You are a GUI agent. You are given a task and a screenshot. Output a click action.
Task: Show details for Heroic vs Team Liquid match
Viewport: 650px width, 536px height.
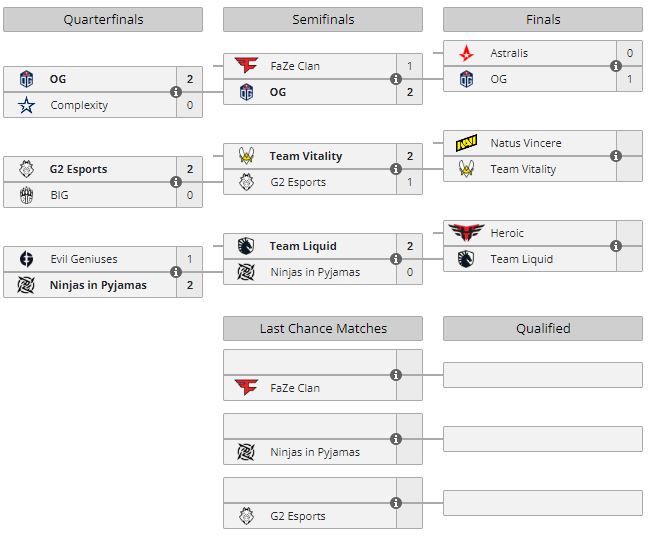pyautogui.click(x=616, y=246)
